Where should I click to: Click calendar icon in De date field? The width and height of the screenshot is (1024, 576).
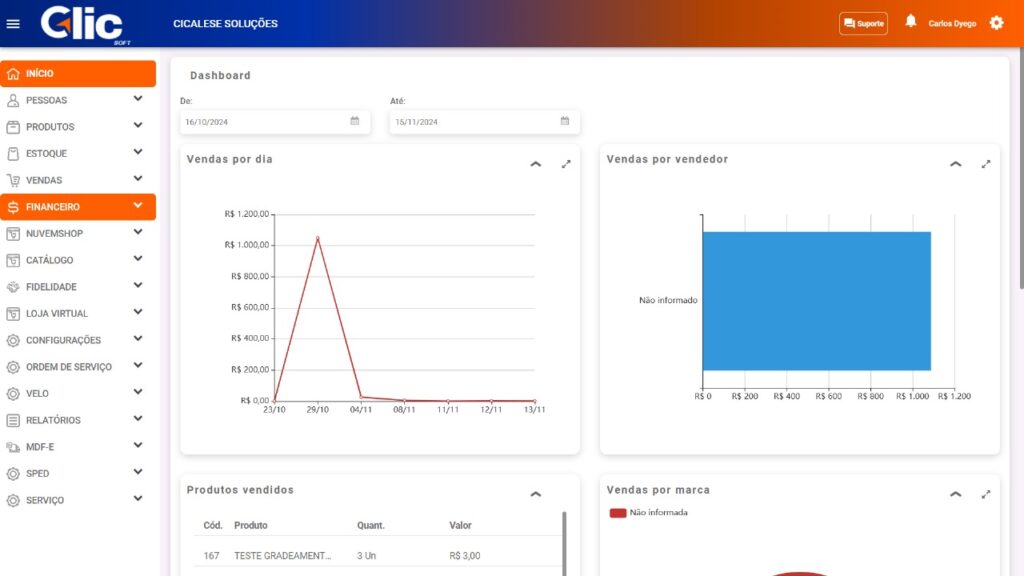[355, 121]
